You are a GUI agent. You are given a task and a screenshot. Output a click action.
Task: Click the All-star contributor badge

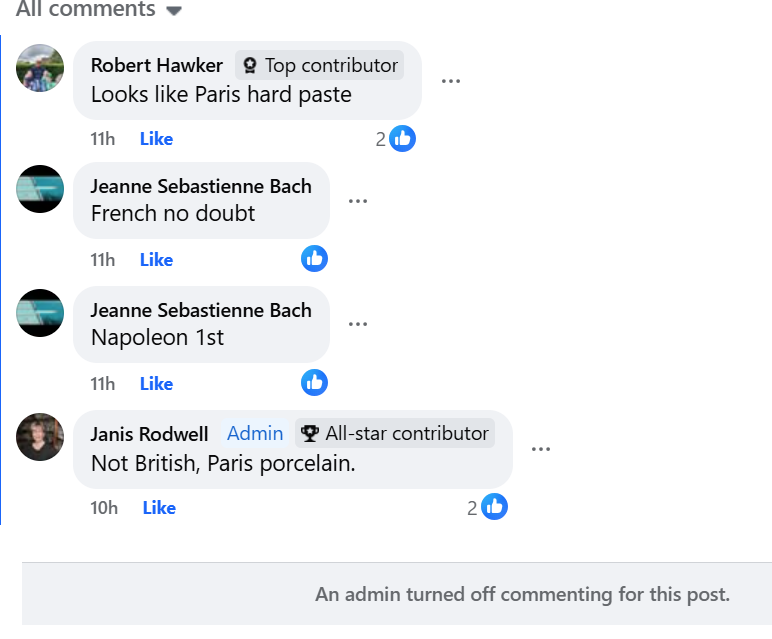tap(395, 434)
